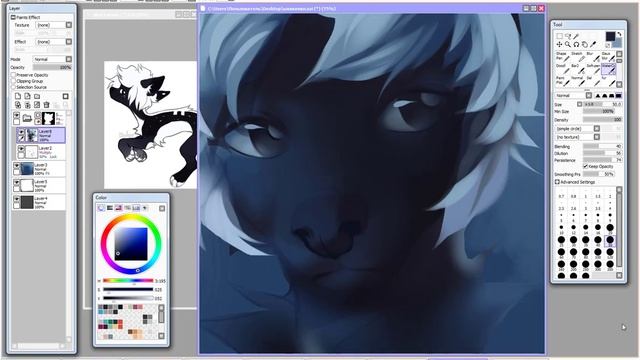Open the brush mode Normal dropdown
This screenshot has width=640, height=360.
click(589, 96)
